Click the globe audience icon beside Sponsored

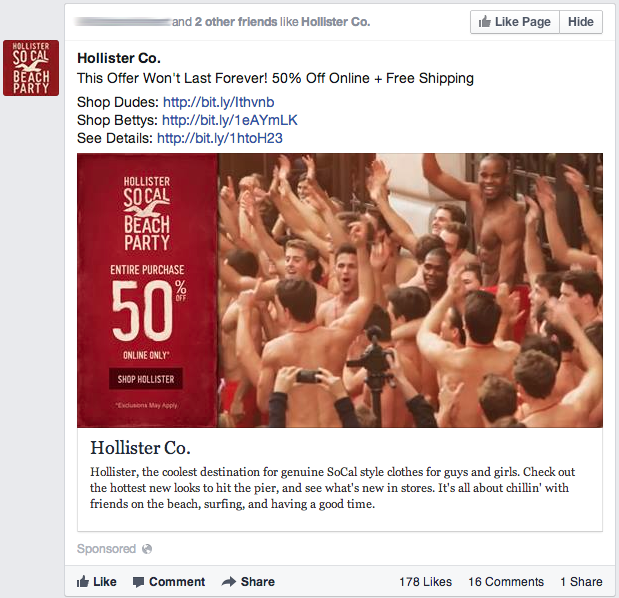(x=147, y=549)
